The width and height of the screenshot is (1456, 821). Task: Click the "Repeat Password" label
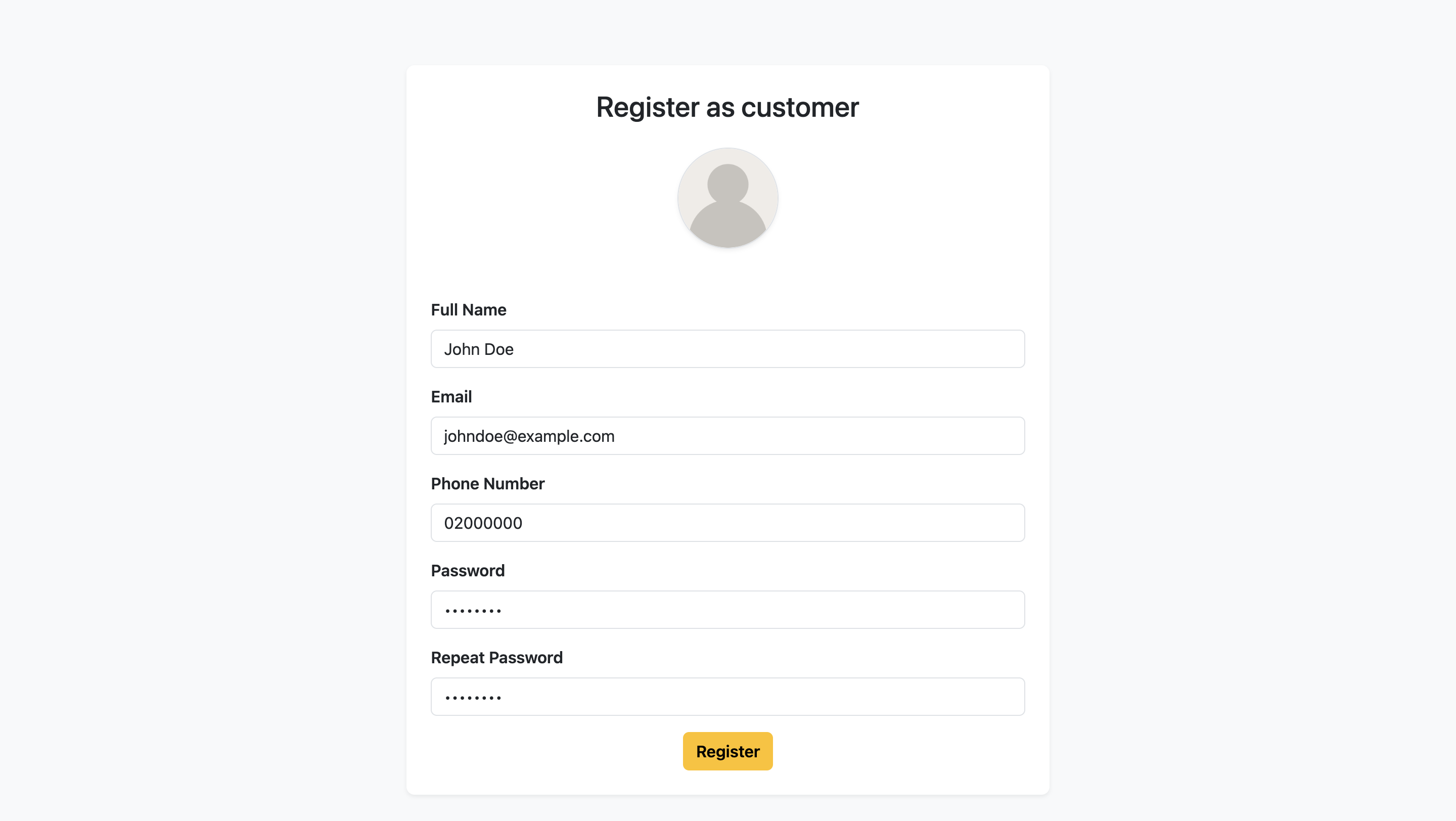[496, 658]
